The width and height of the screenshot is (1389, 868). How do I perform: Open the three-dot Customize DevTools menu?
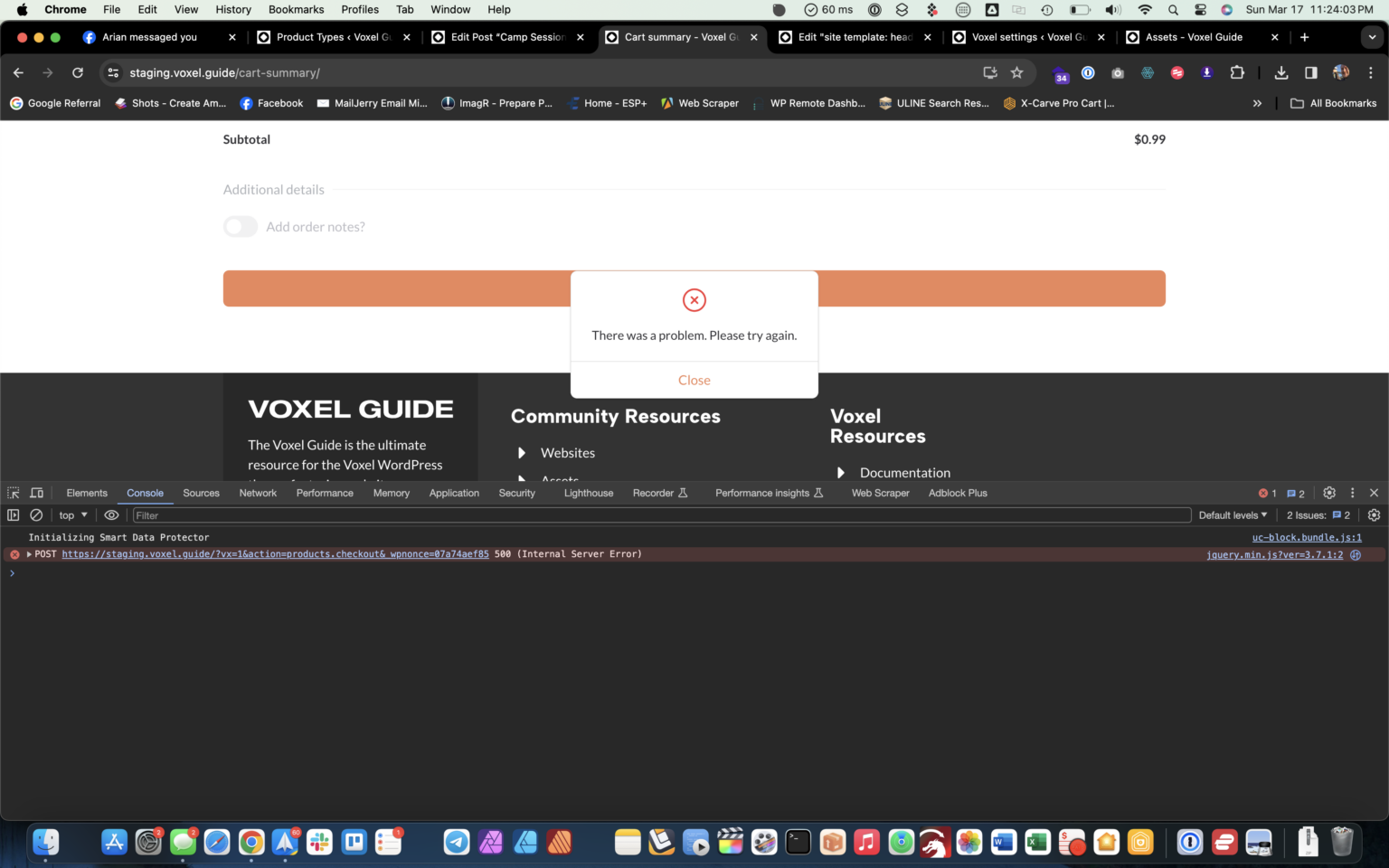click(x=1352, y=493)
